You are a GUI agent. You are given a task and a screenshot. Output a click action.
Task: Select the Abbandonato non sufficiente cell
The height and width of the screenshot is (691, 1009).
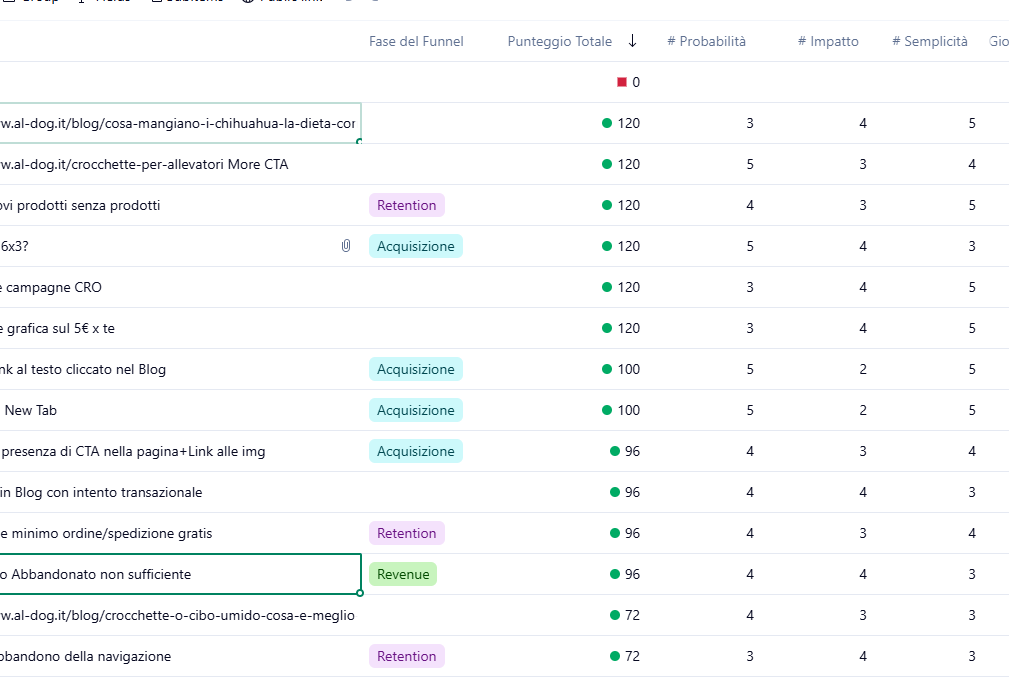(180, 574)
